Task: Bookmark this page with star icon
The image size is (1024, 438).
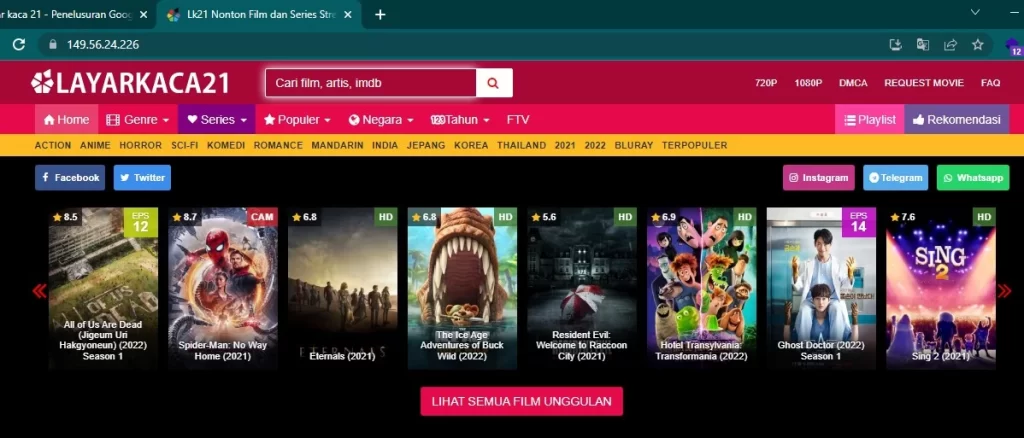Action: tap(978, 45)
